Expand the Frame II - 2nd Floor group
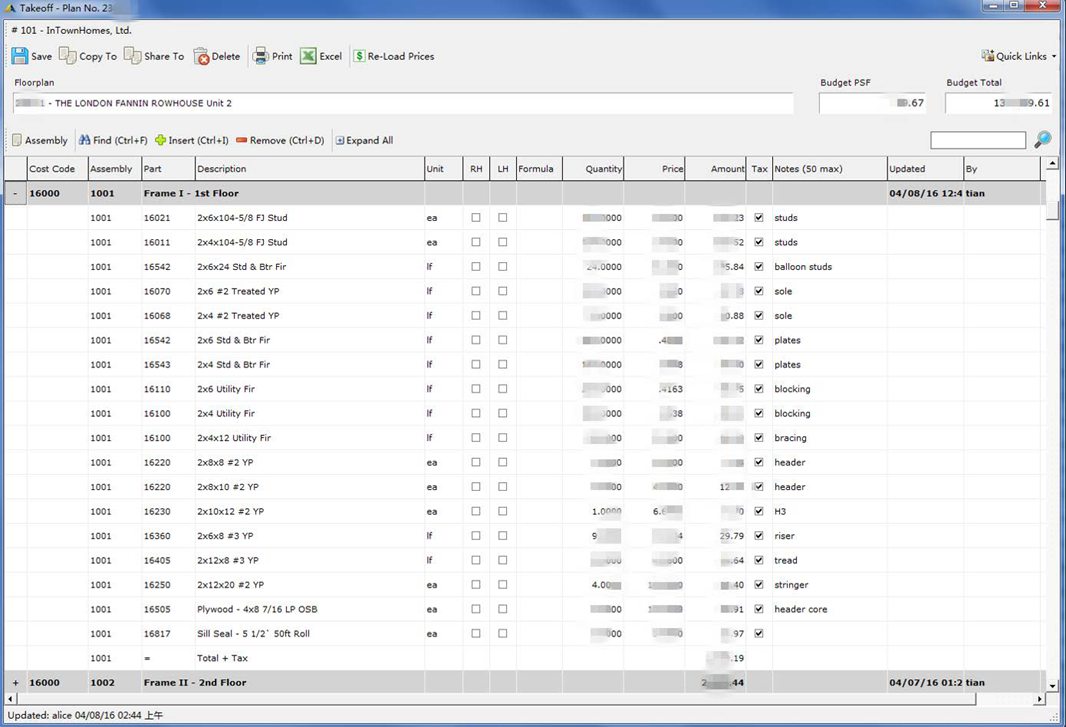 [x=15, y=683]
